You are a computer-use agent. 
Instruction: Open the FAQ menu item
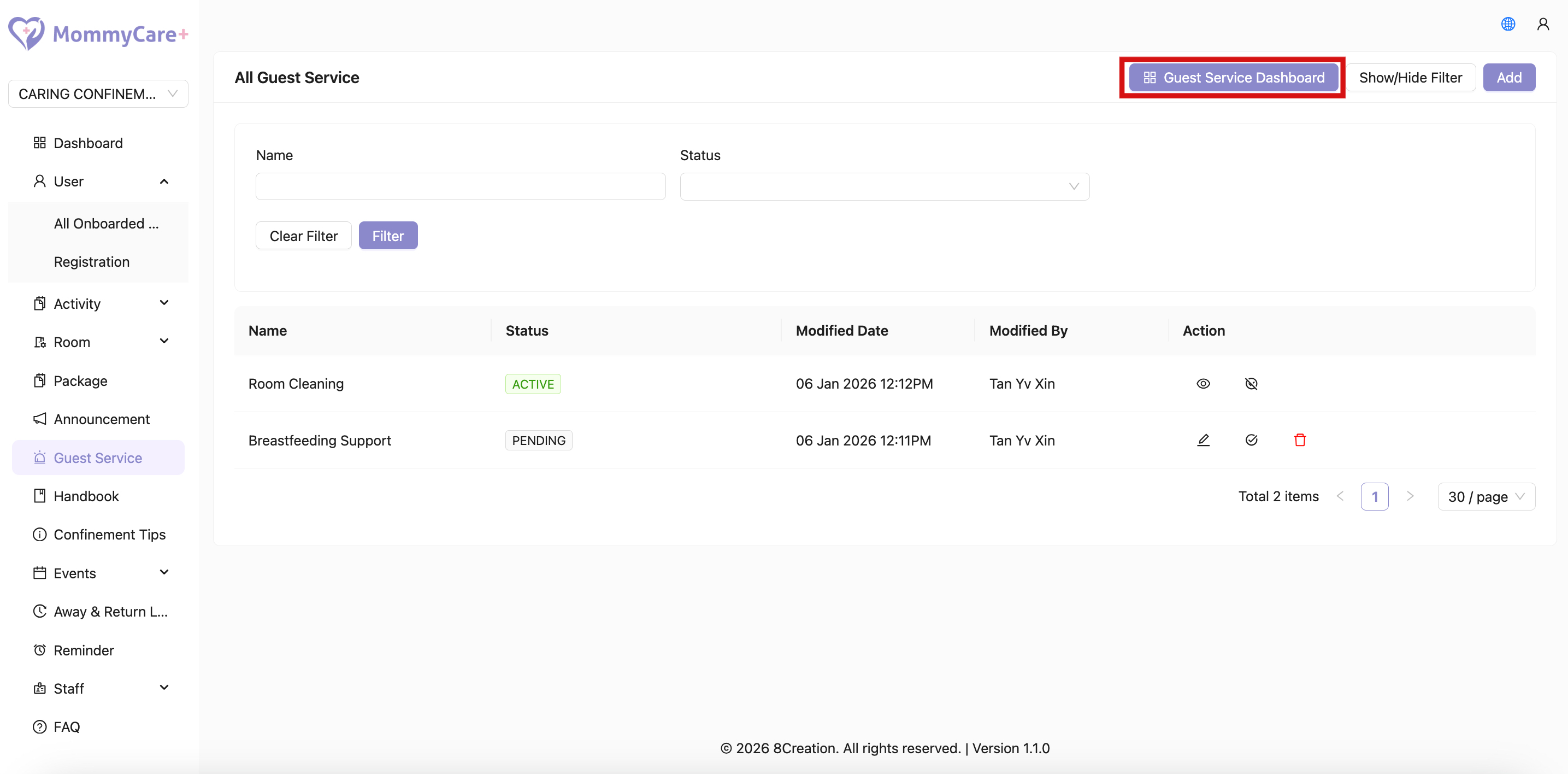(66, 726)
